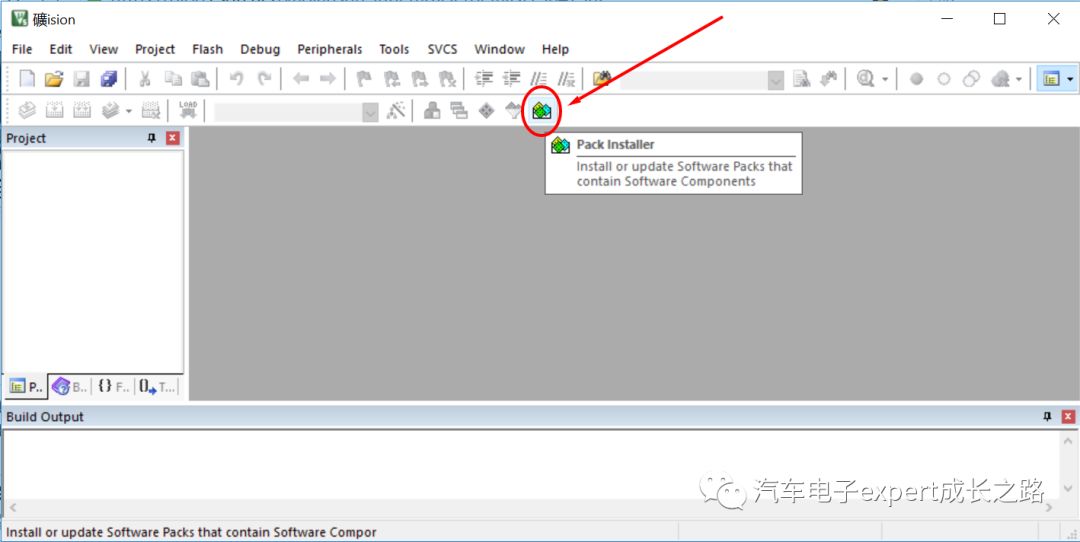Go to the next bookmark
The width and height of the screenshot is (1080, 542).
coord(419,79)
